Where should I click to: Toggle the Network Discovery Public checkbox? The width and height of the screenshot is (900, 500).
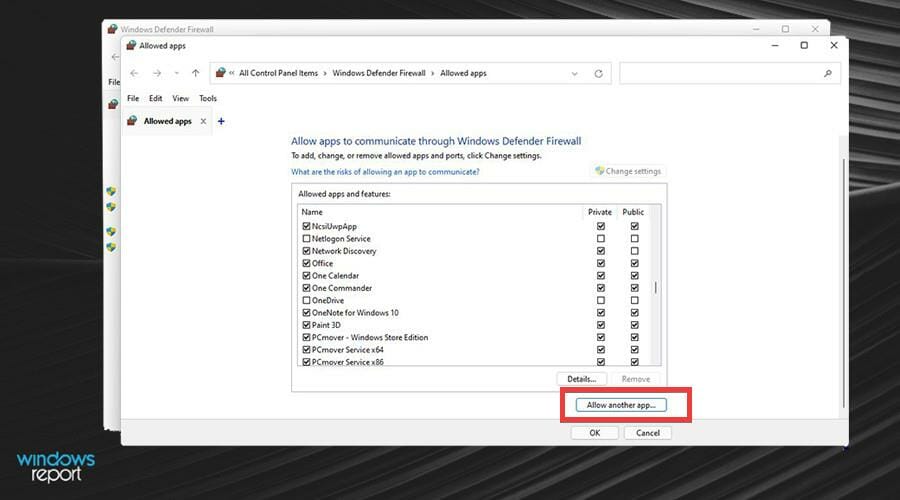coord(634,251)
